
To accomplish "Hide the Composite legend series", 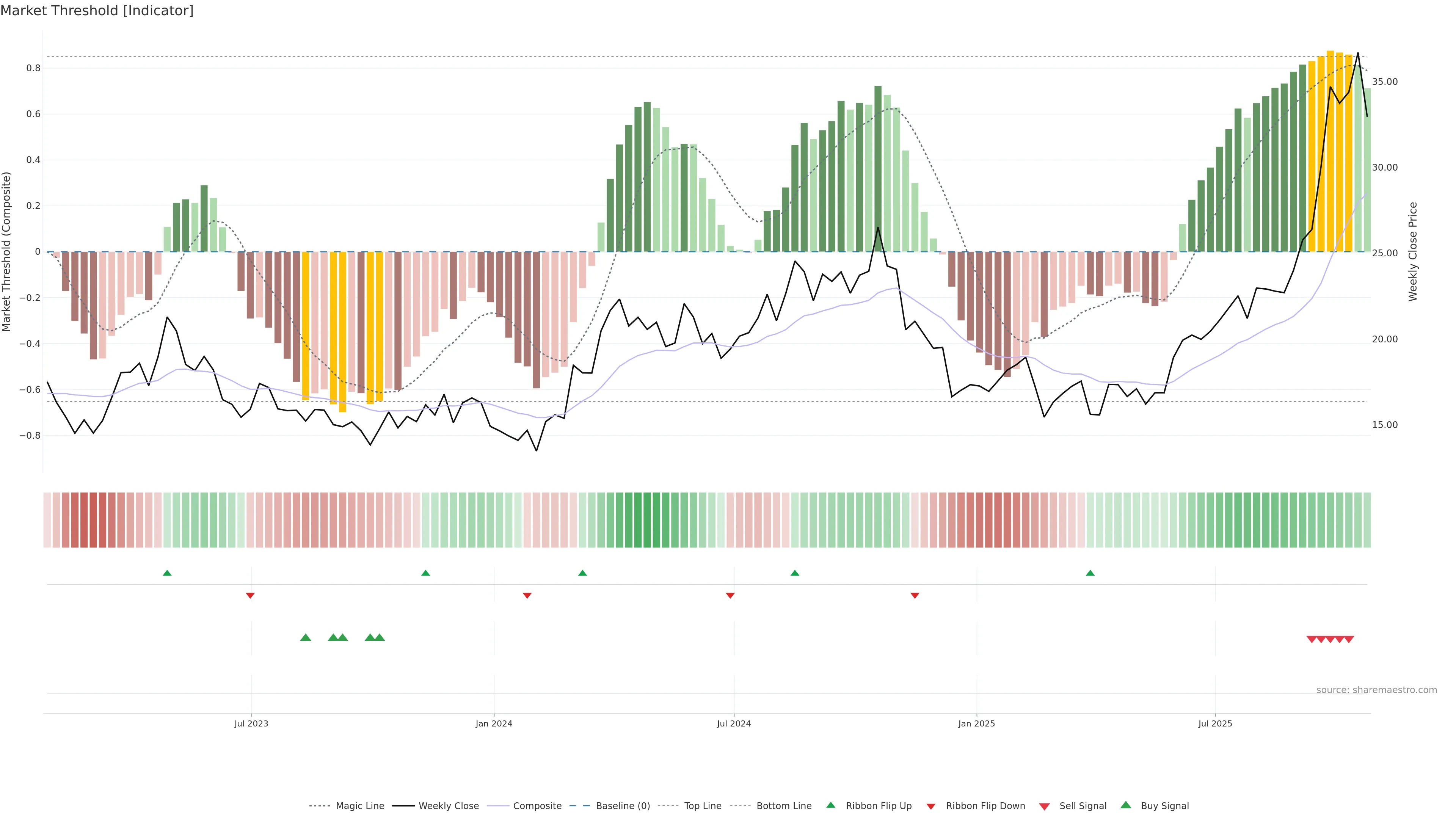I will pyautogui.click(x=537, y=805).
